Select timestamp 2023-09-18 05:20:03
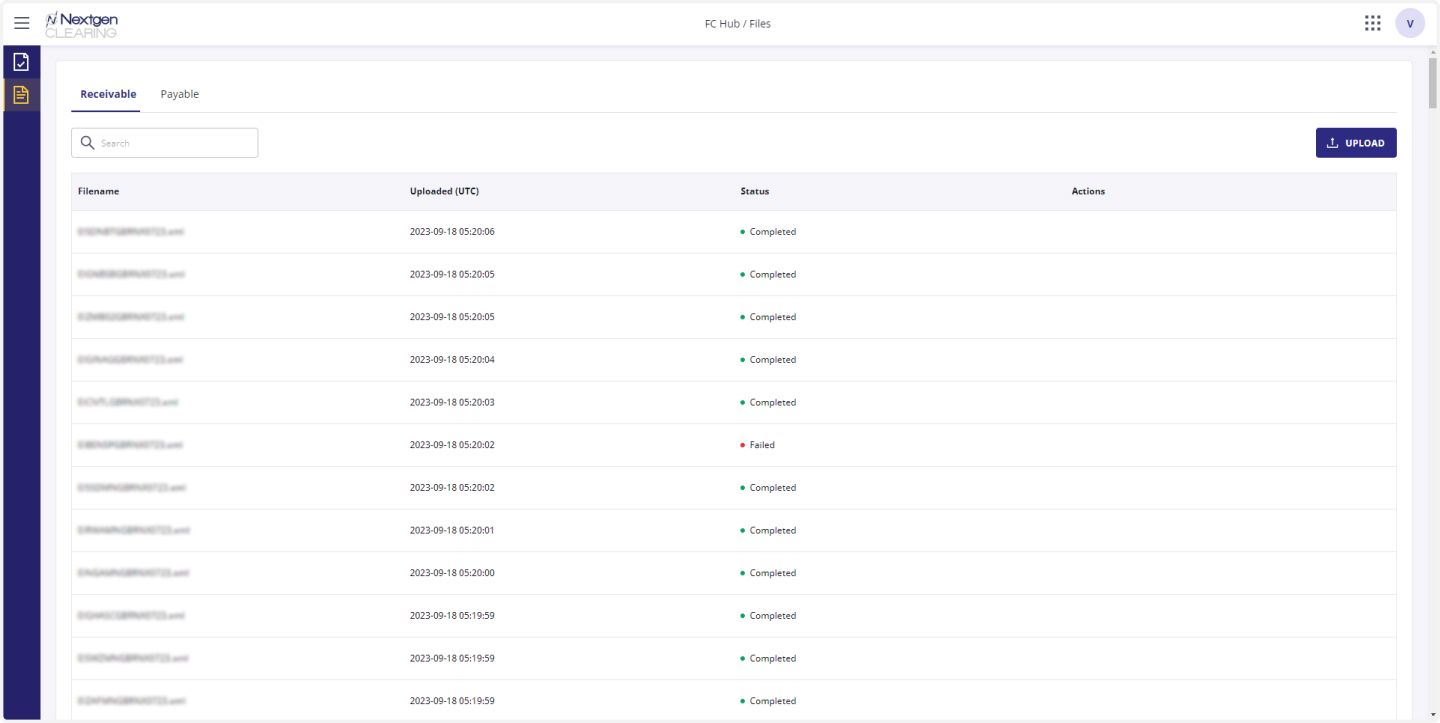The width and height of the screenshot is (1440, 723). tap(452, 402)
